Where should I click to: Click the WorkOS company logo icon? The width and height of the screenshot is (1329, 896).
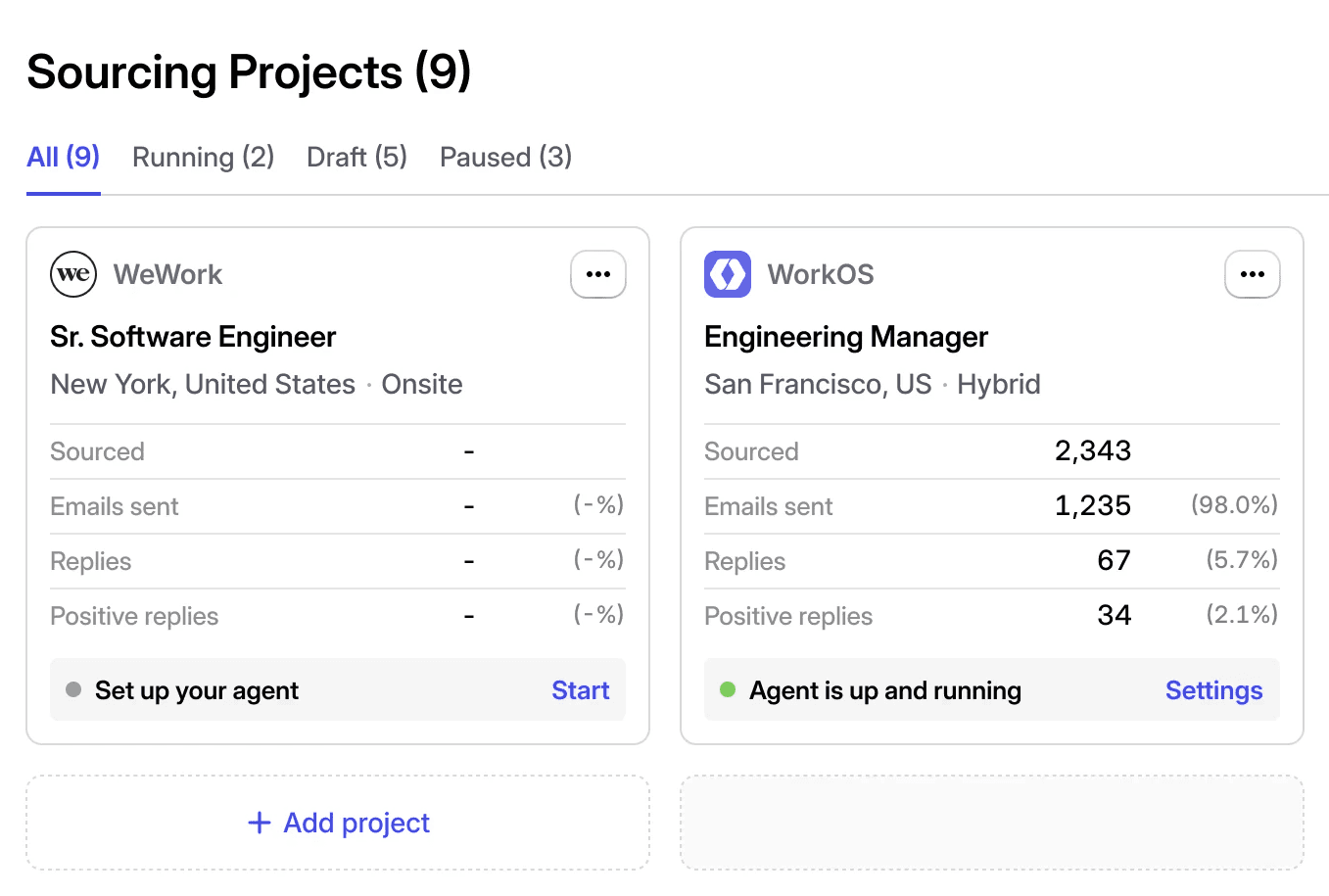(728, 274)
